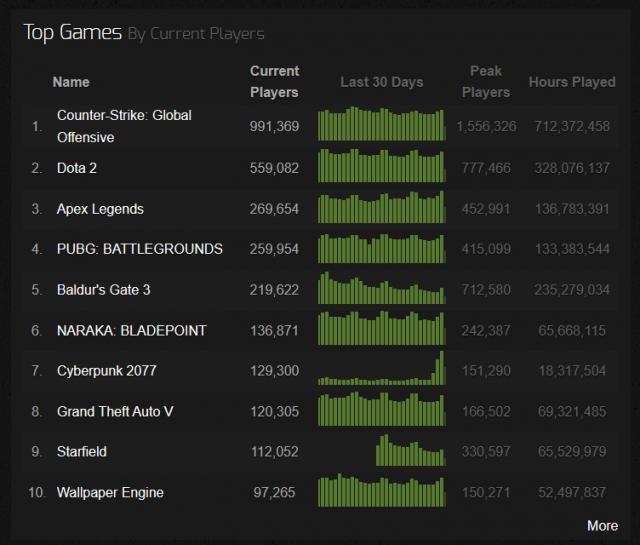The height and width of the screenshot is (545, 640).
Task: Click the More link below table
Action: (x=602, y=526)
